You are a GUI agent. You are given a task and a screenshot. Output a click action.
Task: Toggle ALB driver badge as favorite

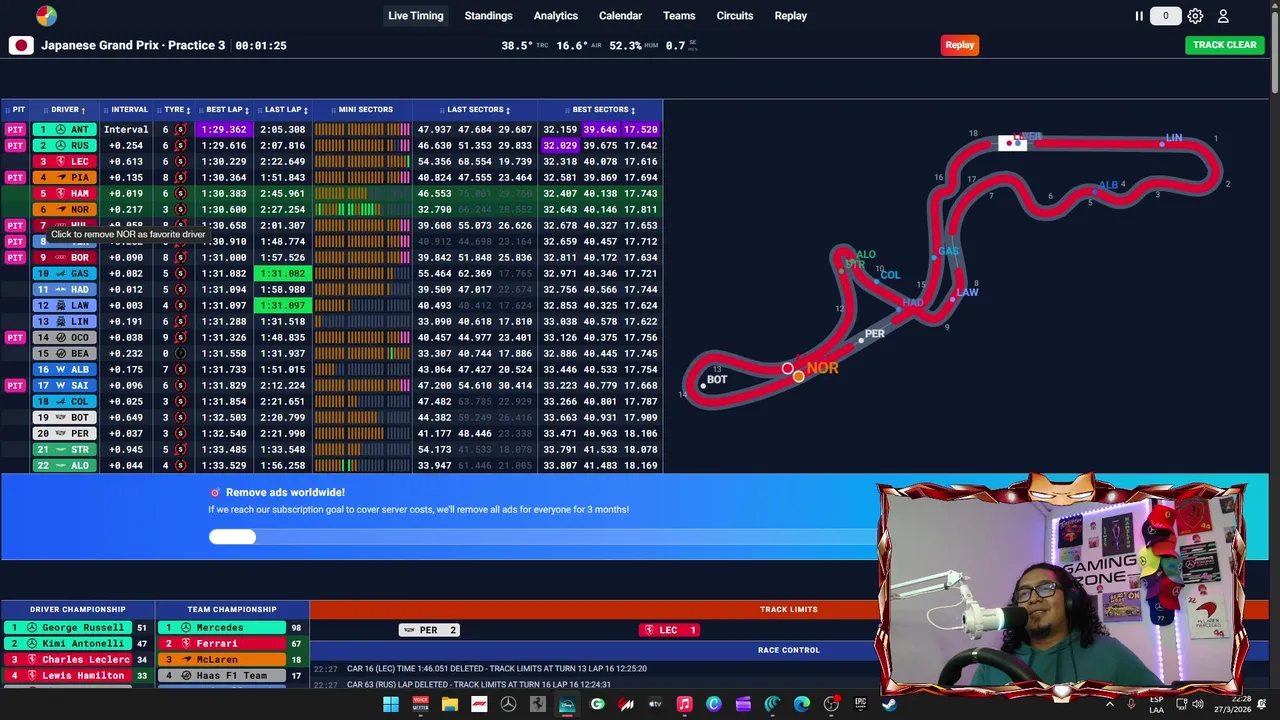[64, 369]
